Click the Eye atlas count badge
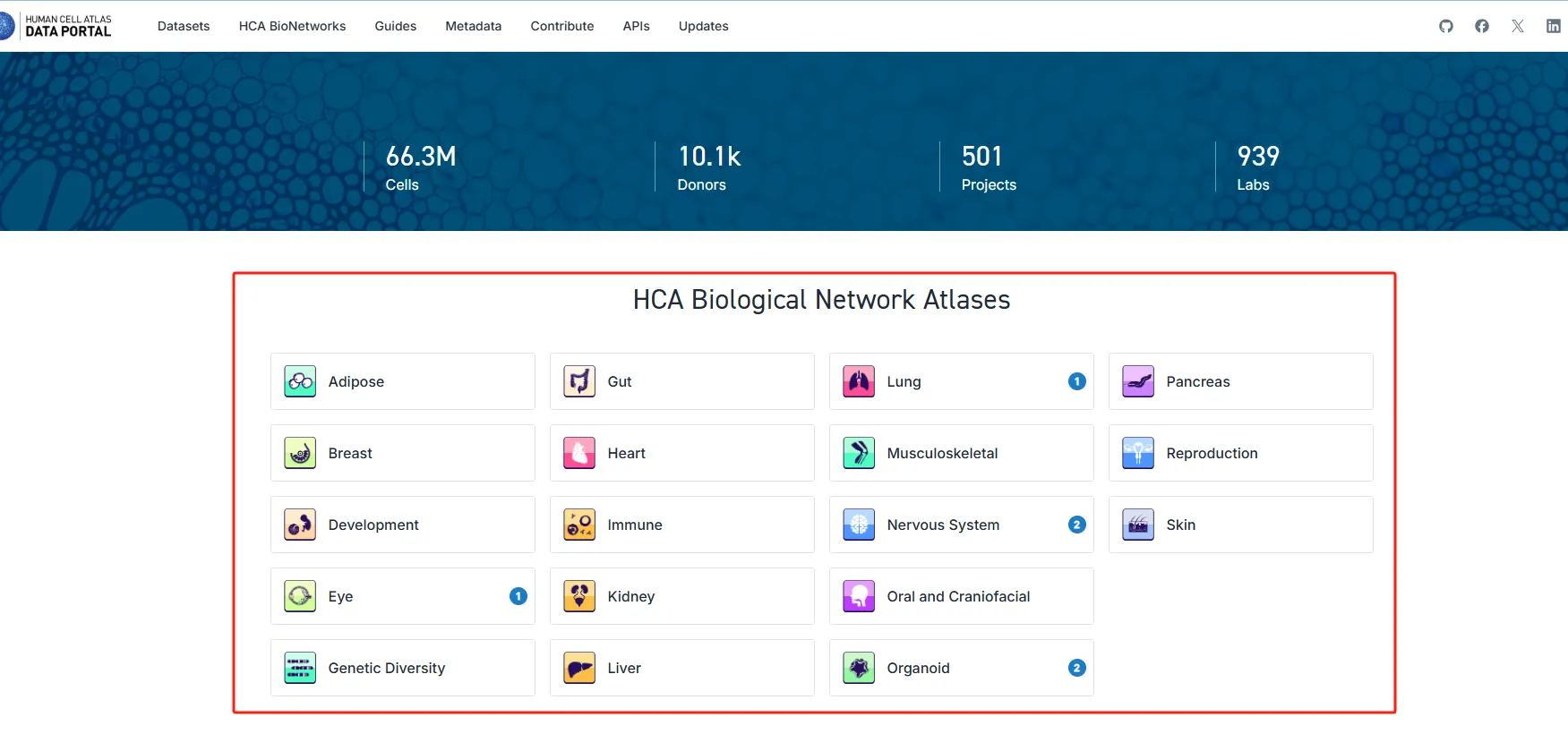Screen dimensions: 1568x734 point(518,596)
